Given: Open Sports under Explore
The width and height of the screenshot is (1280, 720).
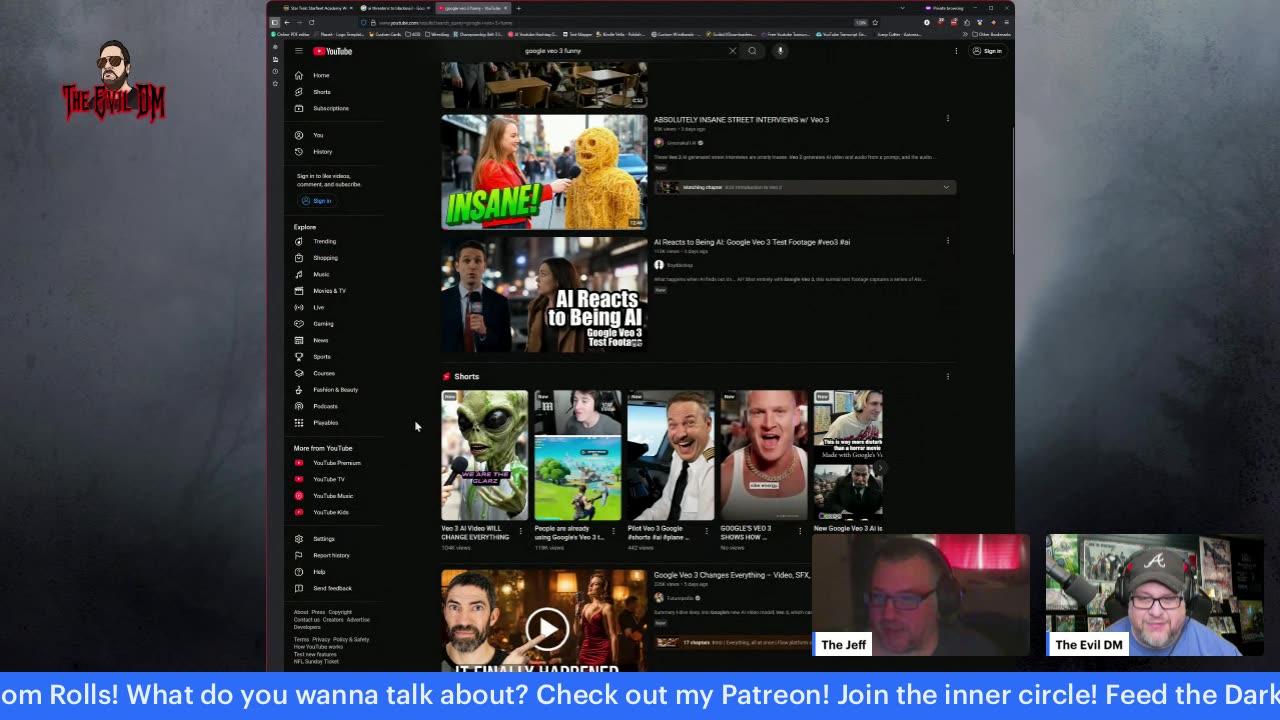Looking at the screenshot, I should tap(320, 357).
